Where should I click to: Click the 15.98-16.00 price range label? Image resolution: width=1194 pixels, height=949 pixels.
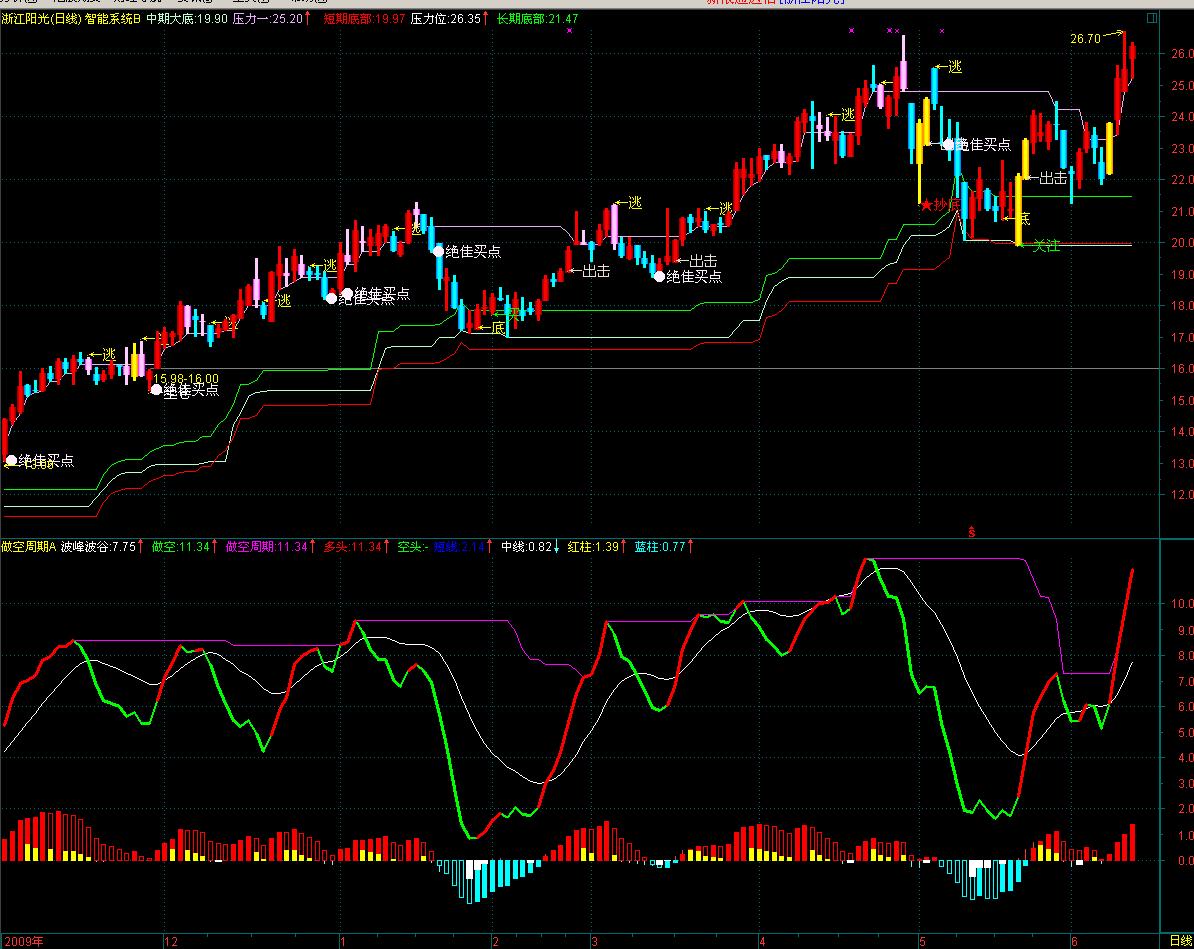pyautogui.click(x=186, y=379)
